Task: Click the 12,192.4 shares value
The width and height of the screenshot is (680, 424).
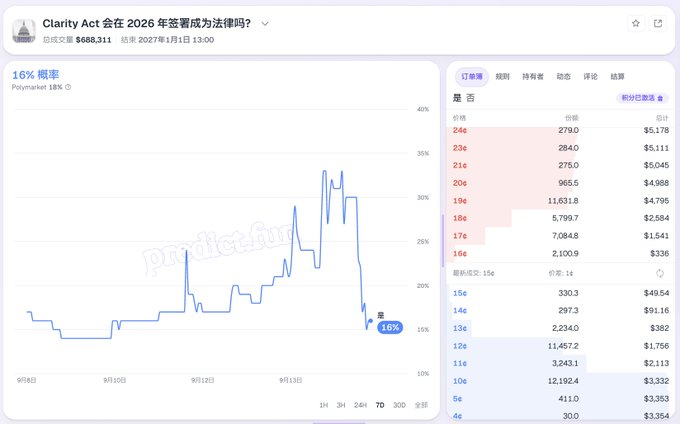Action: pos(563,381)
